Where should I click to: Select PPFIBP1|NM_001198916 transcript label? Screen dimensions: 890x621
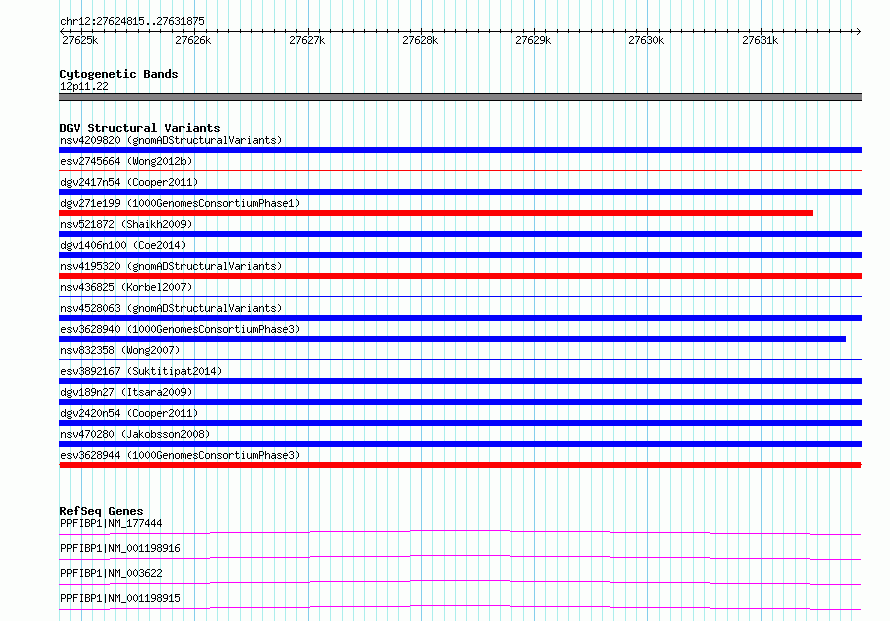[x=120, y=548]
